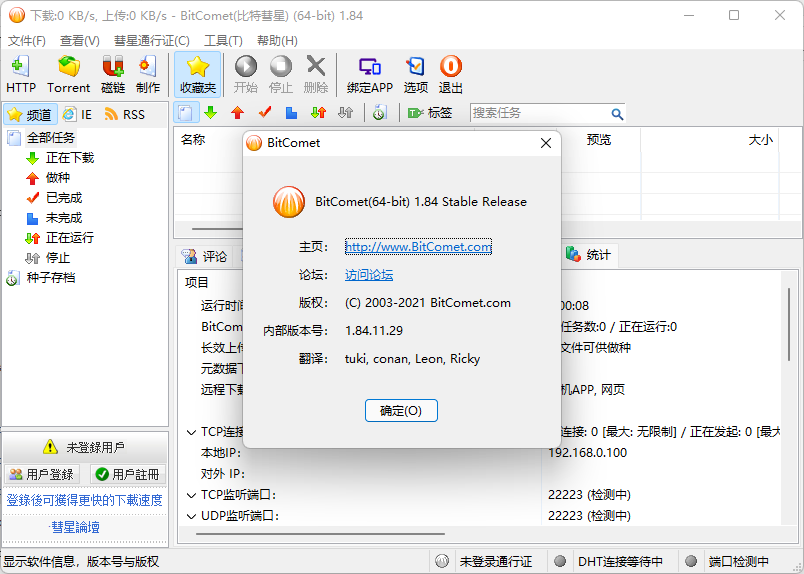Open the 评论 comments tab

click(x=205, y=256)
